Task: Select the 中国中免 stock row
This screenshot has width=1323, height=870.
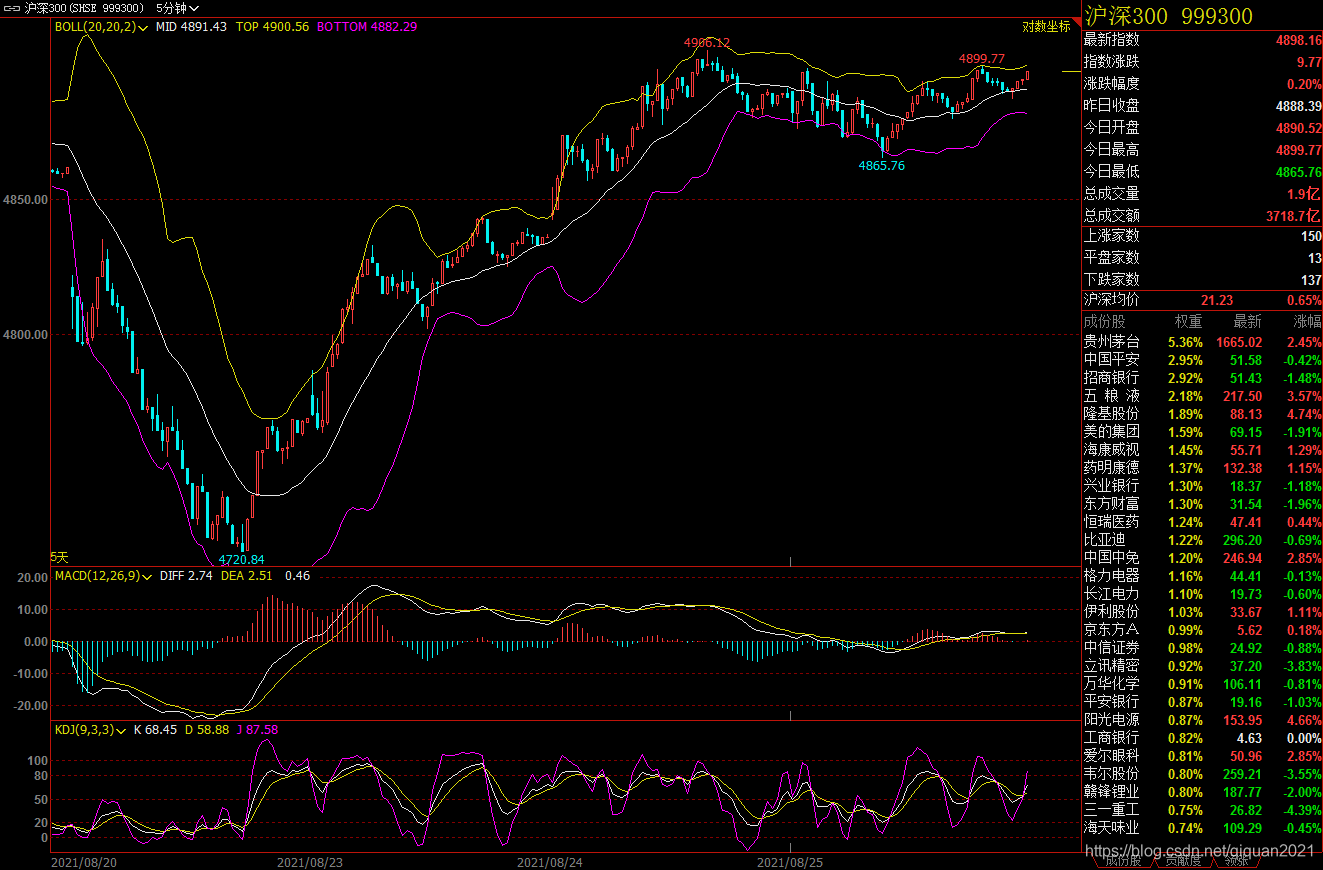Action: [1203, 558]
